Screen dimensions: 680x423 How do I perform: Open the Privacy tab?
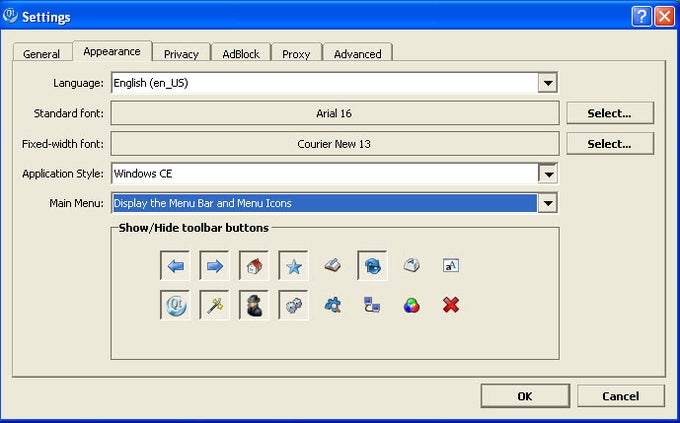pyautogui.click(x=181, y=53)
